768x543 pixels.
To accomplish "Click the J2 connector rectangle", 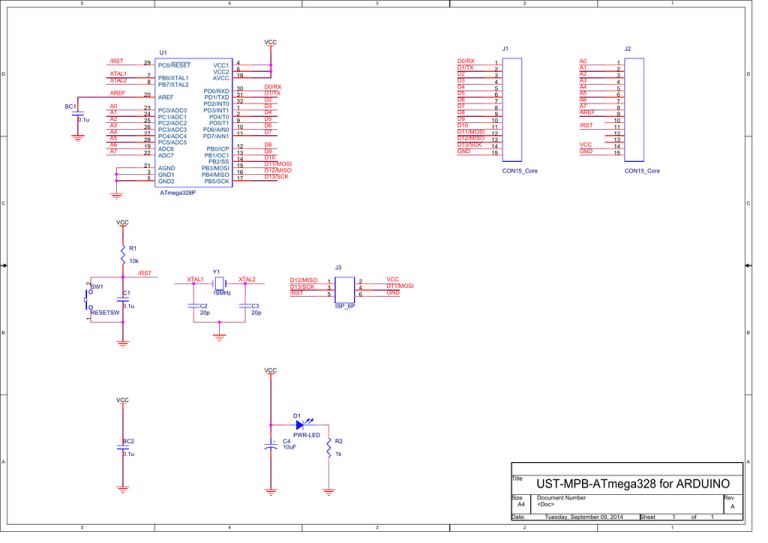I will tap(634, 110).
